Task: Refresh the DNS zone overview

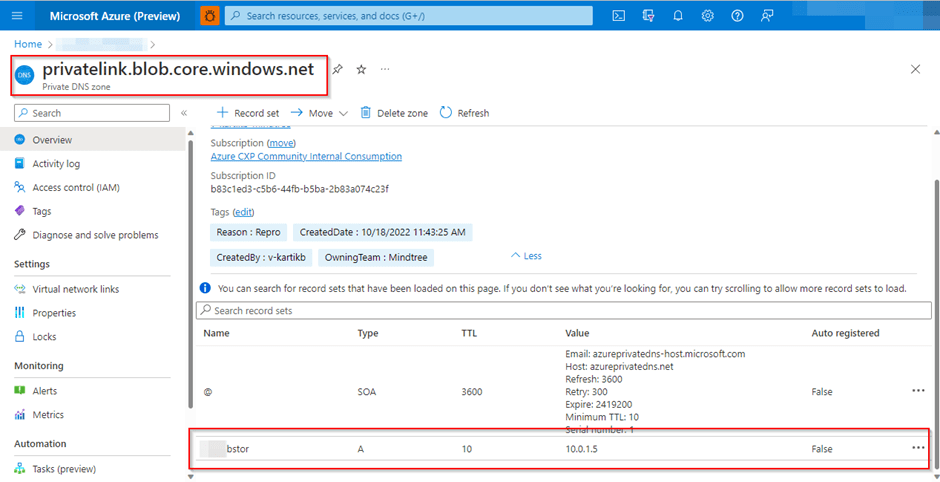Action: coord(465,113)
